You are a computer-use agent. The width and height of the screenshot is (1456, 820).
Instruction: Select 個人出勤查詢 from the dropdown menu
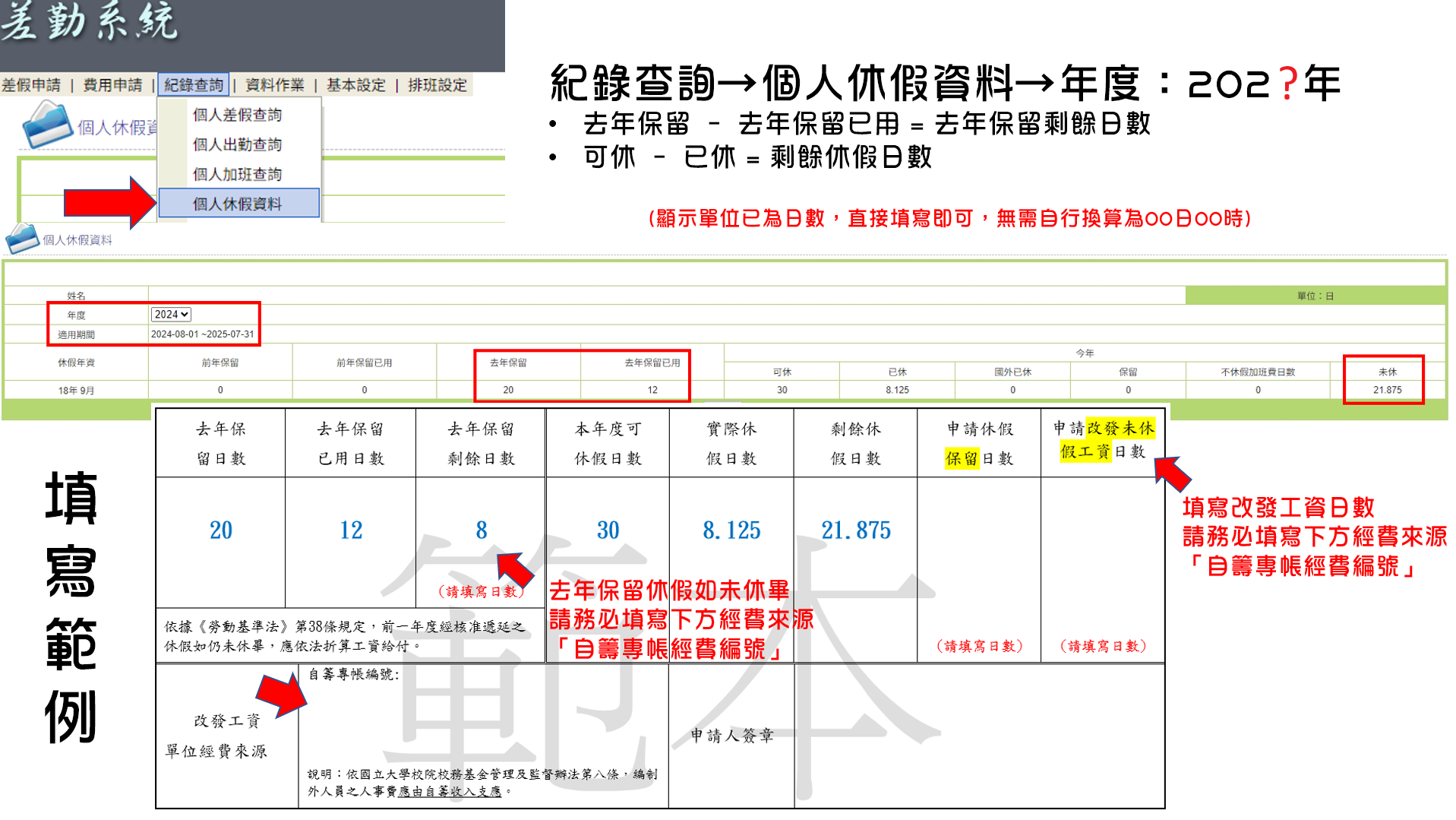[237, 144]
